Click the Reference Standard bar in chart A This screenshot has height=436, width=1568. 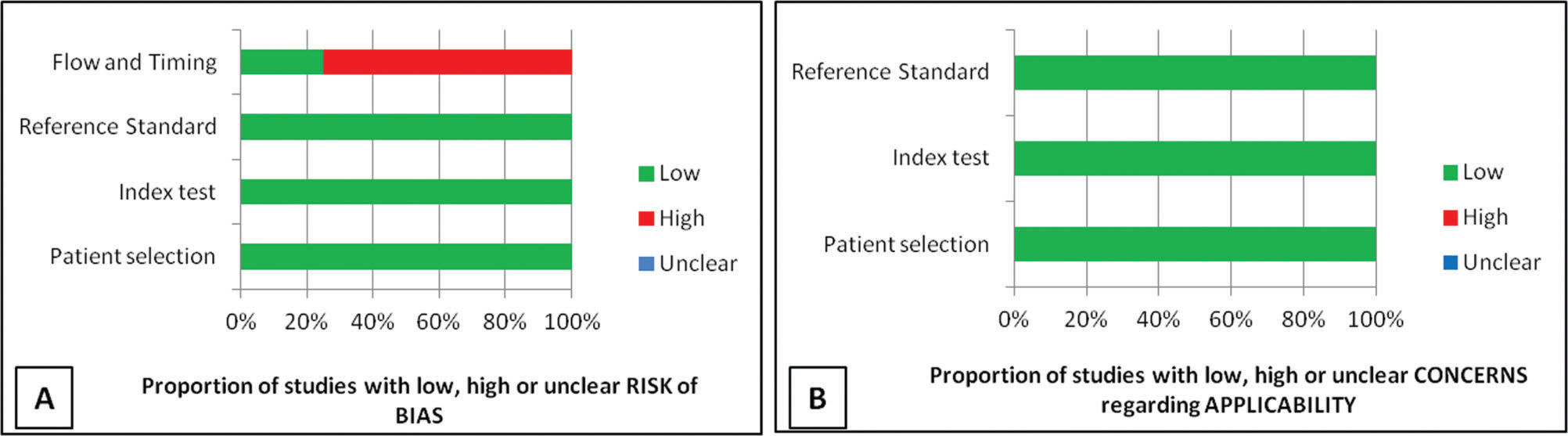405,127
